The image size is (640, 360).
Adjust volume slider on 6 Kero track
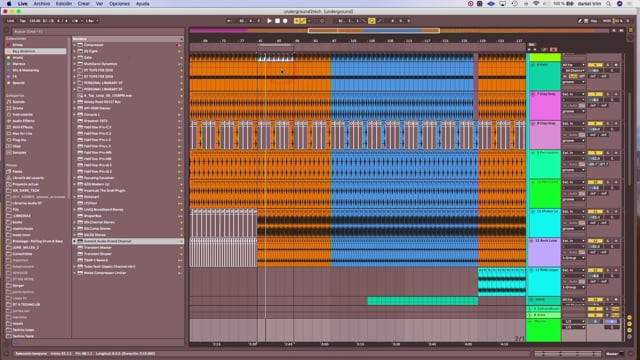click(x=595, y=71)
